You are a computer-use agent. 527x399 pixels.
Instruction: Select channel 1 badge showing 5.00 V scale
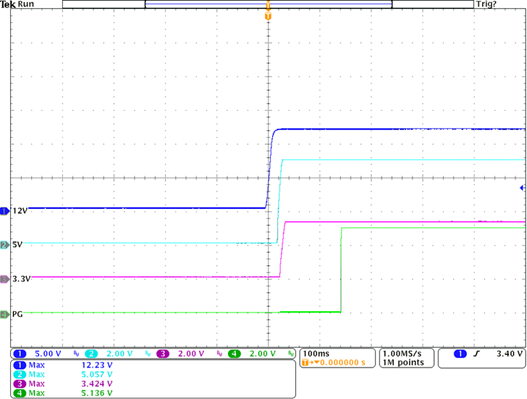[20, 354]
